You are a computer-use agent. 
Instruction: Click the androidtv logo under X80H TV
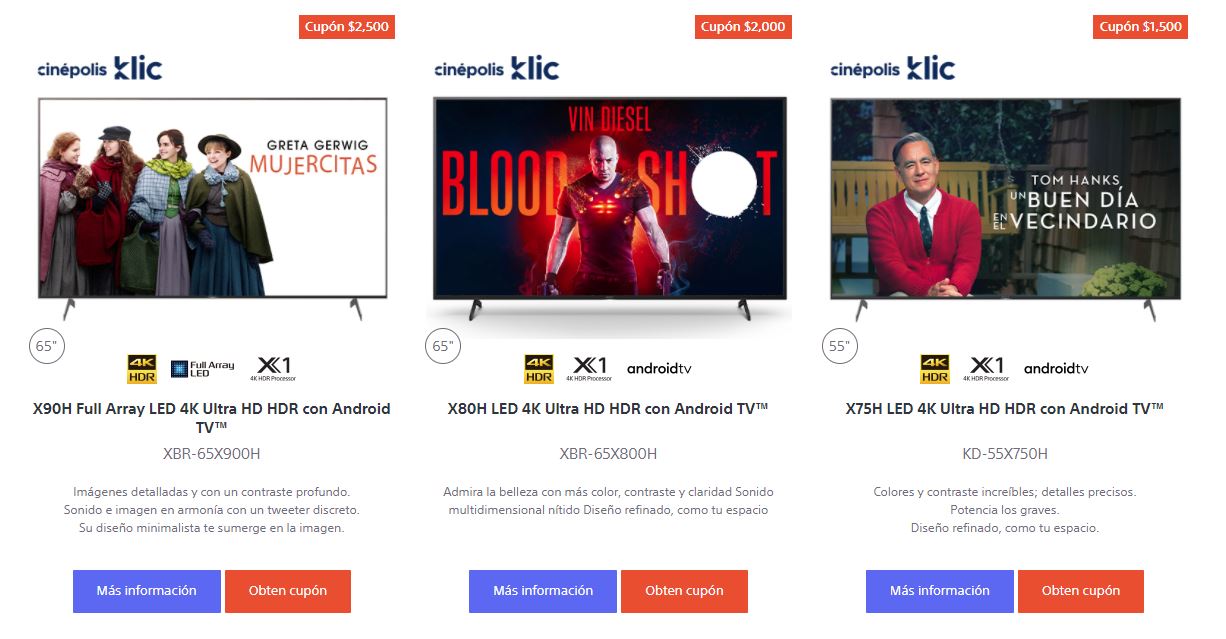tap(659, 369)
